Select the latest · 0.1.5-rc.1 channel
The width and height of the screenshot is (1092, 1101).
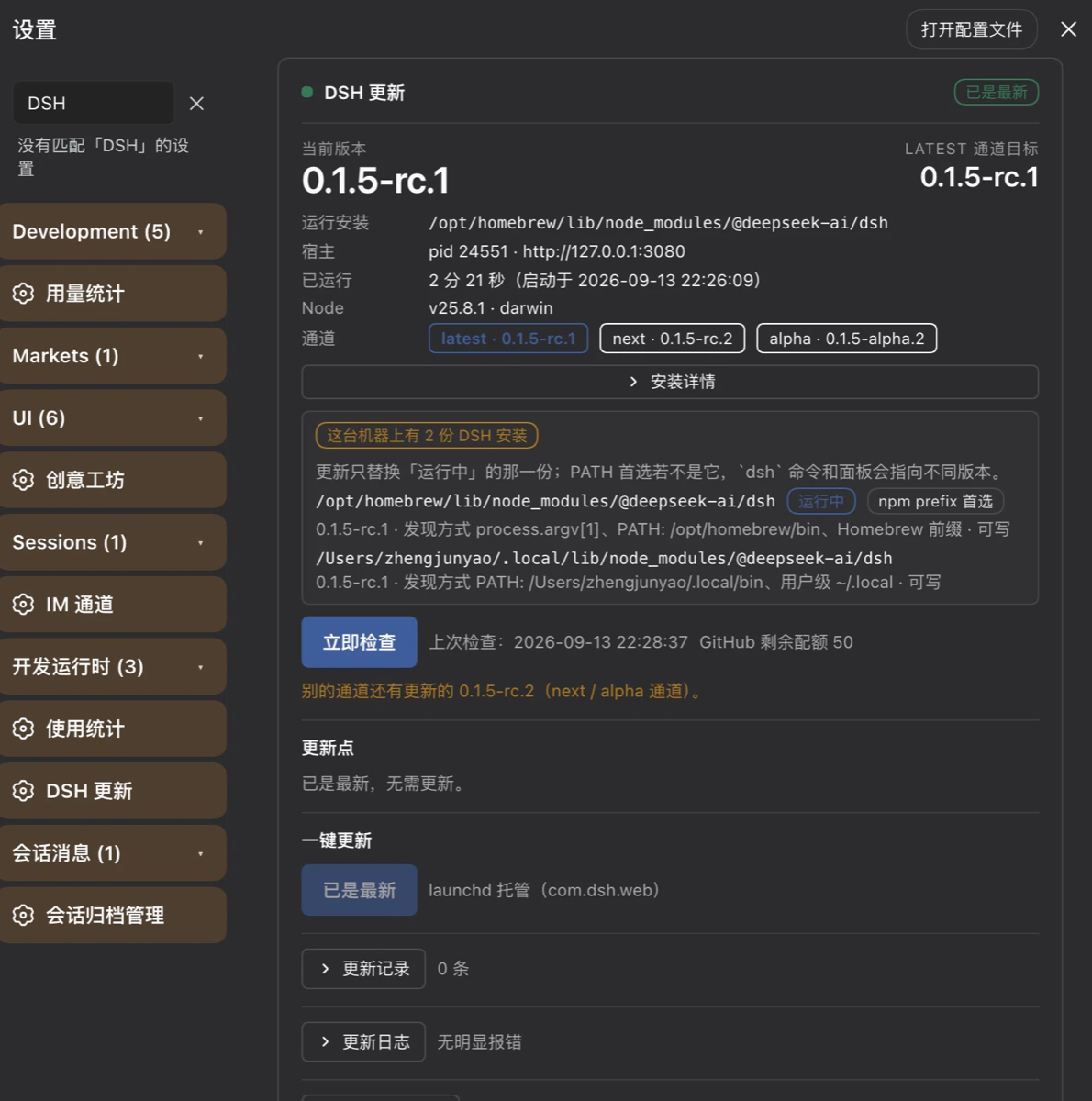[x=508, y=339]
